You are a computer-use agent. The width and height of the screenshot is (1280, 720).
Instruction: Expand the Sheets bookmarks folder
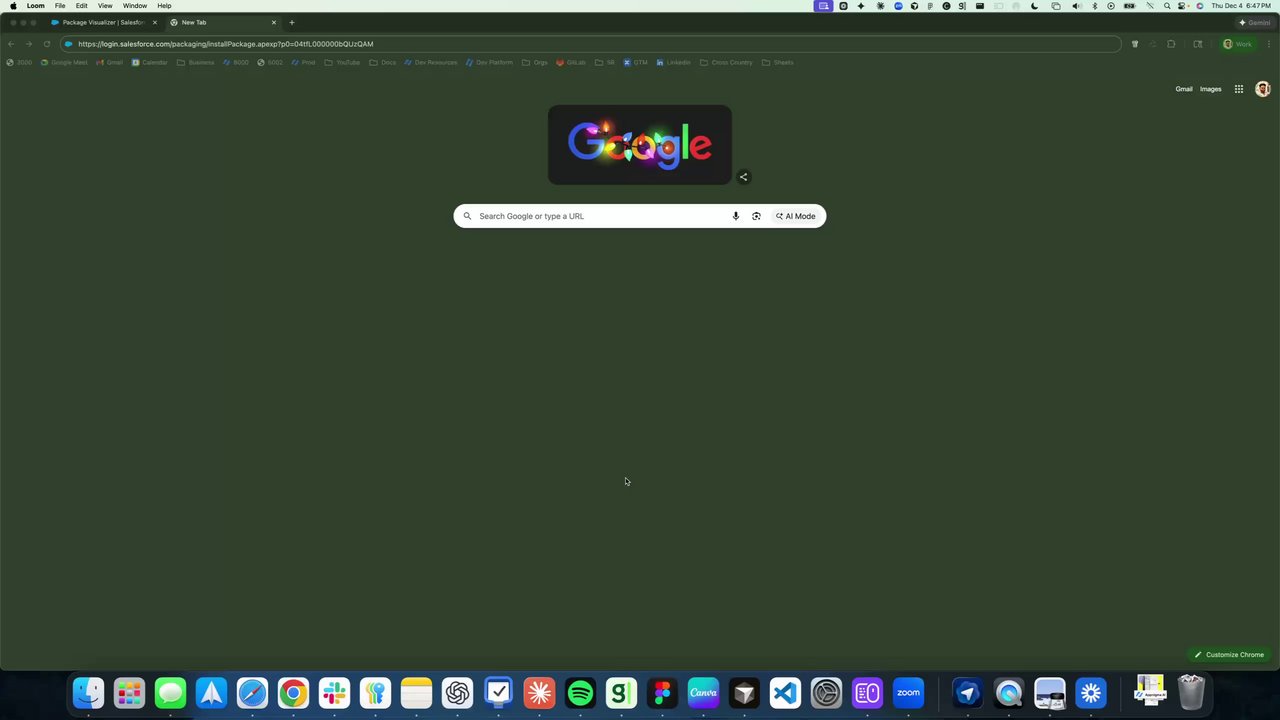777,62
